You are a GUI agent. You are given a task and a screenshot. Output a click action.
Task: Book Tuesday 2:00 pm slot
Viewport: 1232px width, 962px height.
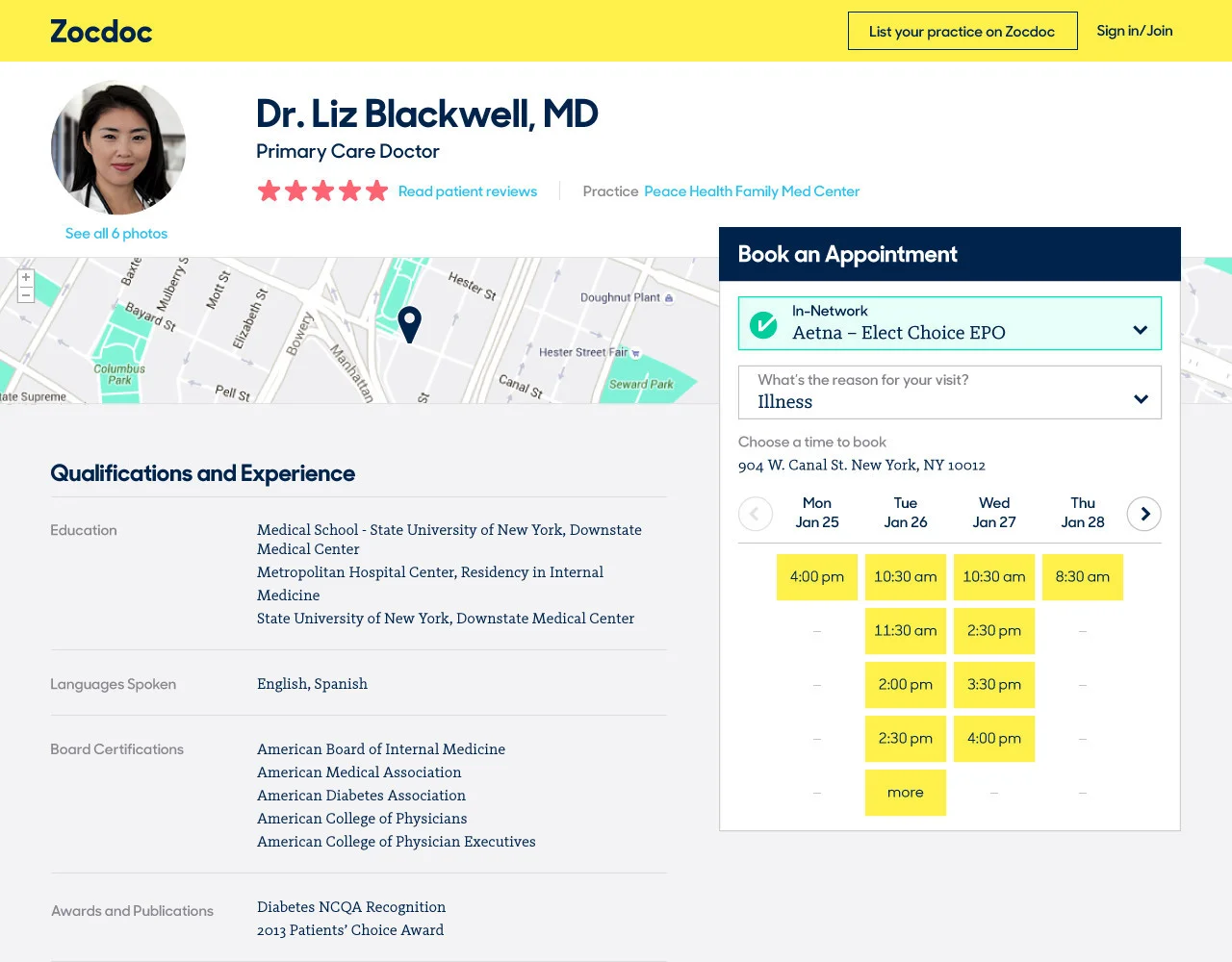pyautogui.click(x=906, y=685)
